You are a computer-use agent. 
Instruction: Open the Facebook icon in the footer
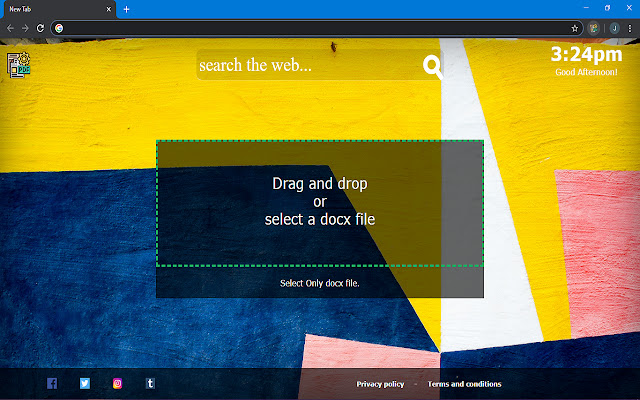pos(52,383)
